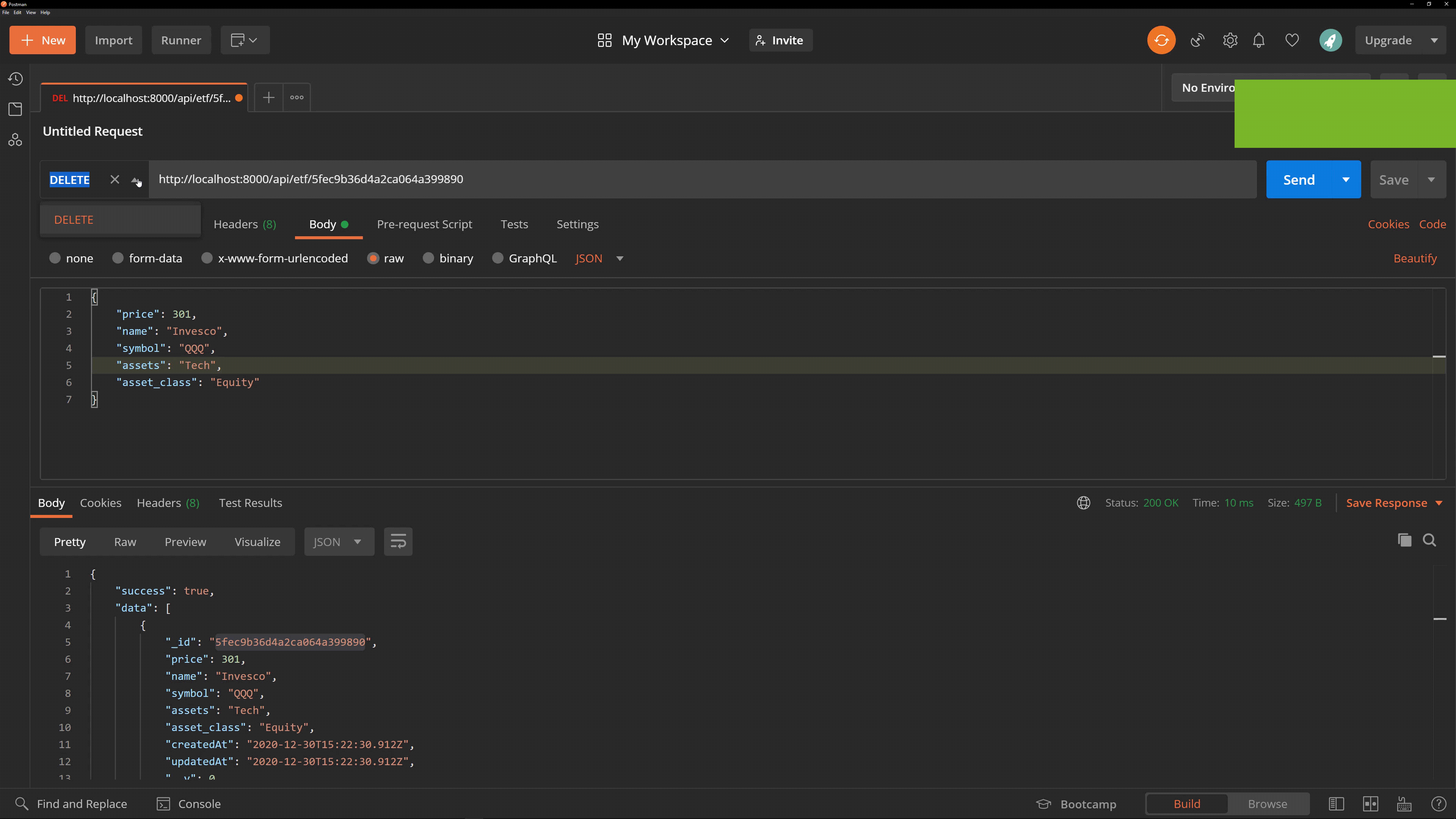Send the DELETE request

1299,179
